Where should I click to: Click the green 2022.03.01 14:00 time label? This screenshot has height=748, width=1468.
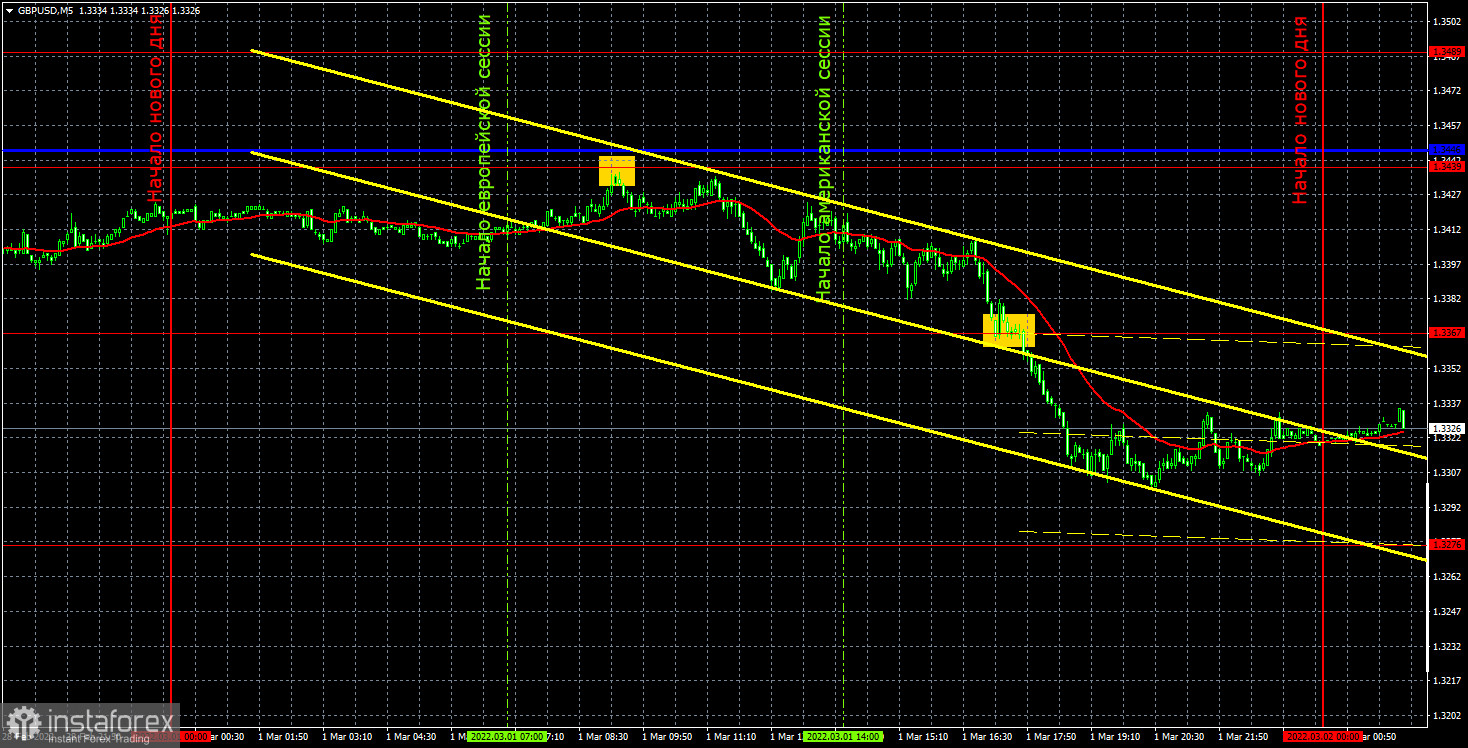pos(844,736)
